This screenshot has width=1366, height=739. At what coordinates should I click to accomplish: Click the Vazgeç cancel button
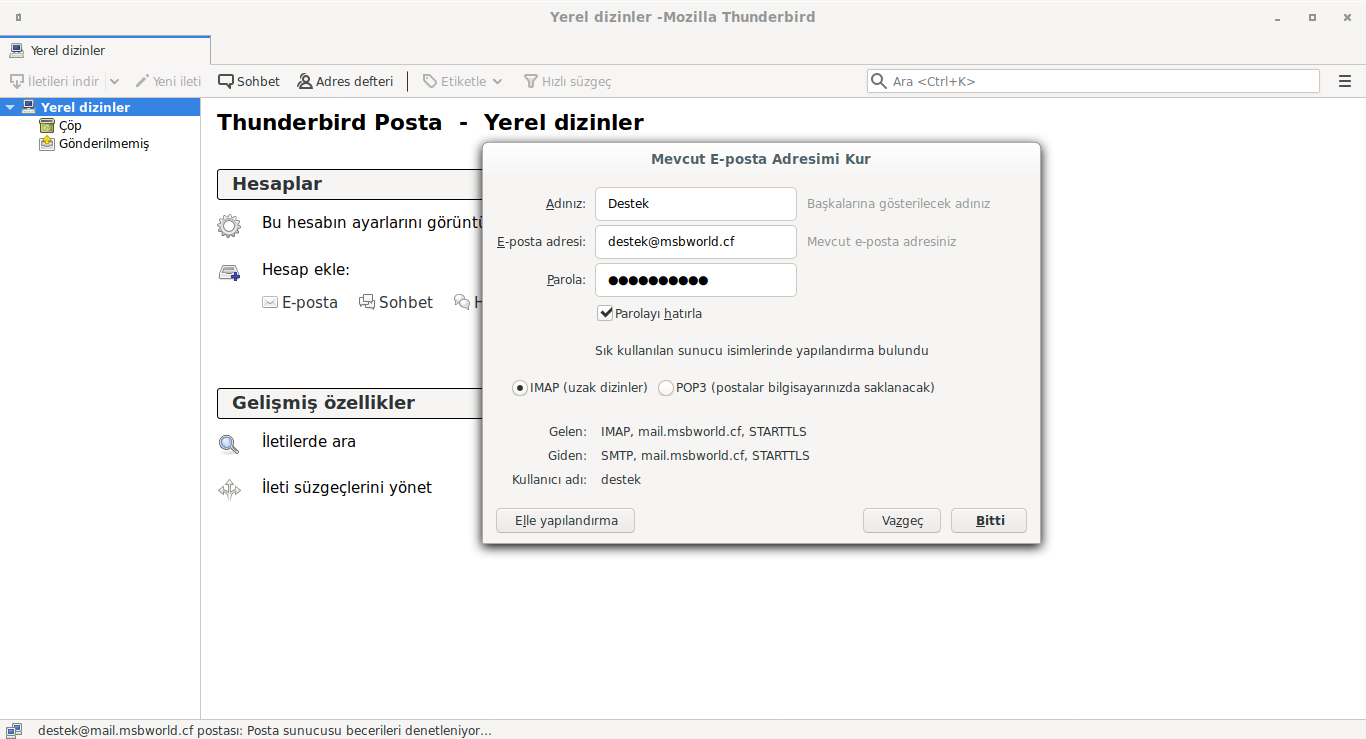902,521
